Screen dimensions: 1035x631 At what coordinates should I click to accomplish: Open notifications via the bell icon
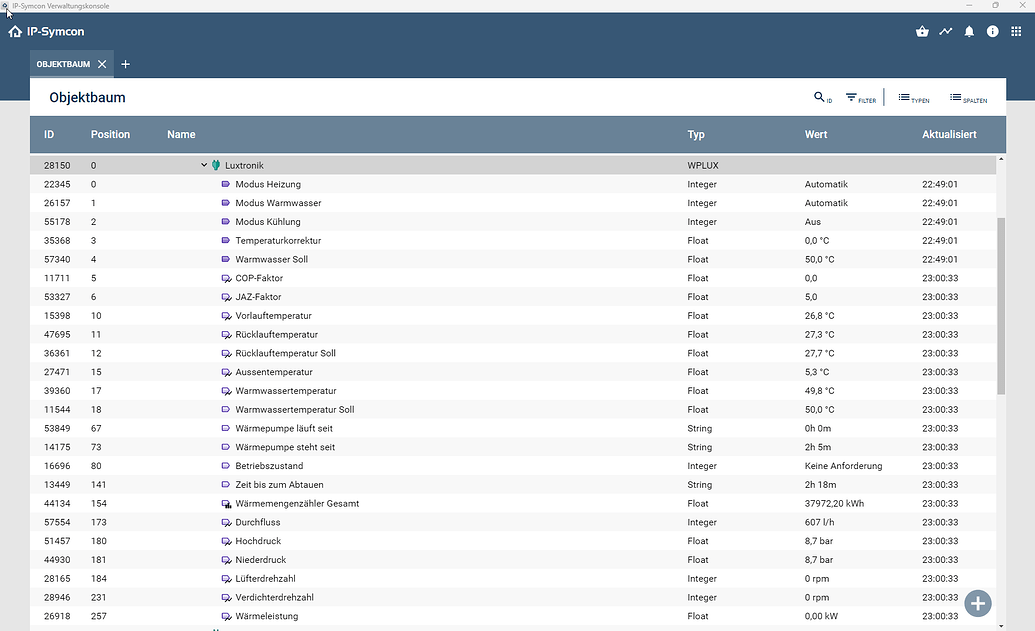coord(969,31)
